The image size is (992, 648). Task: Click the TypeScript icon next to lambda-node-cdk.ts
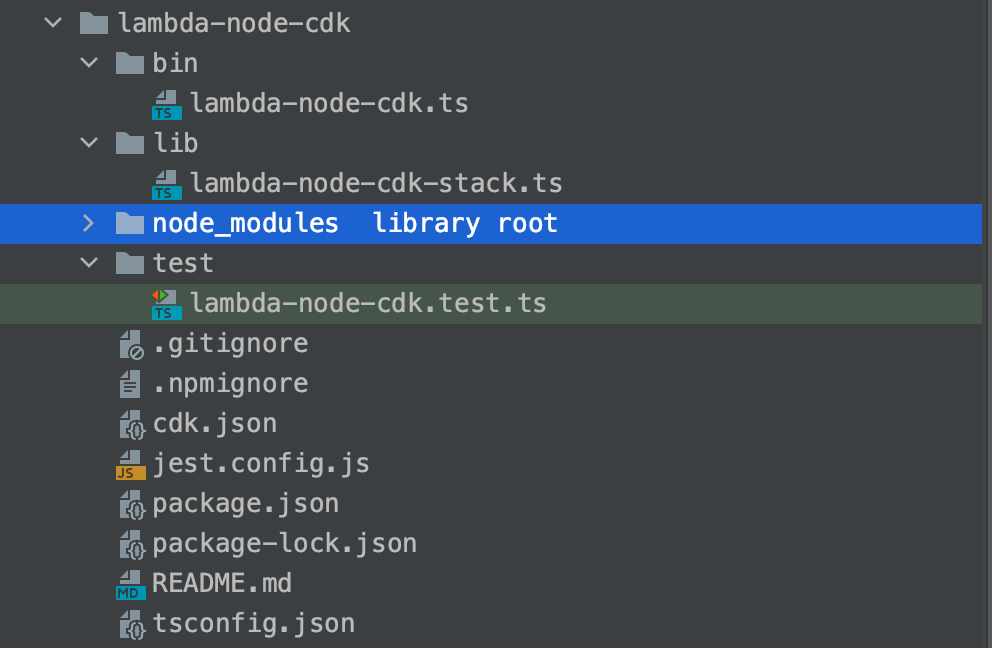(166, 103)
